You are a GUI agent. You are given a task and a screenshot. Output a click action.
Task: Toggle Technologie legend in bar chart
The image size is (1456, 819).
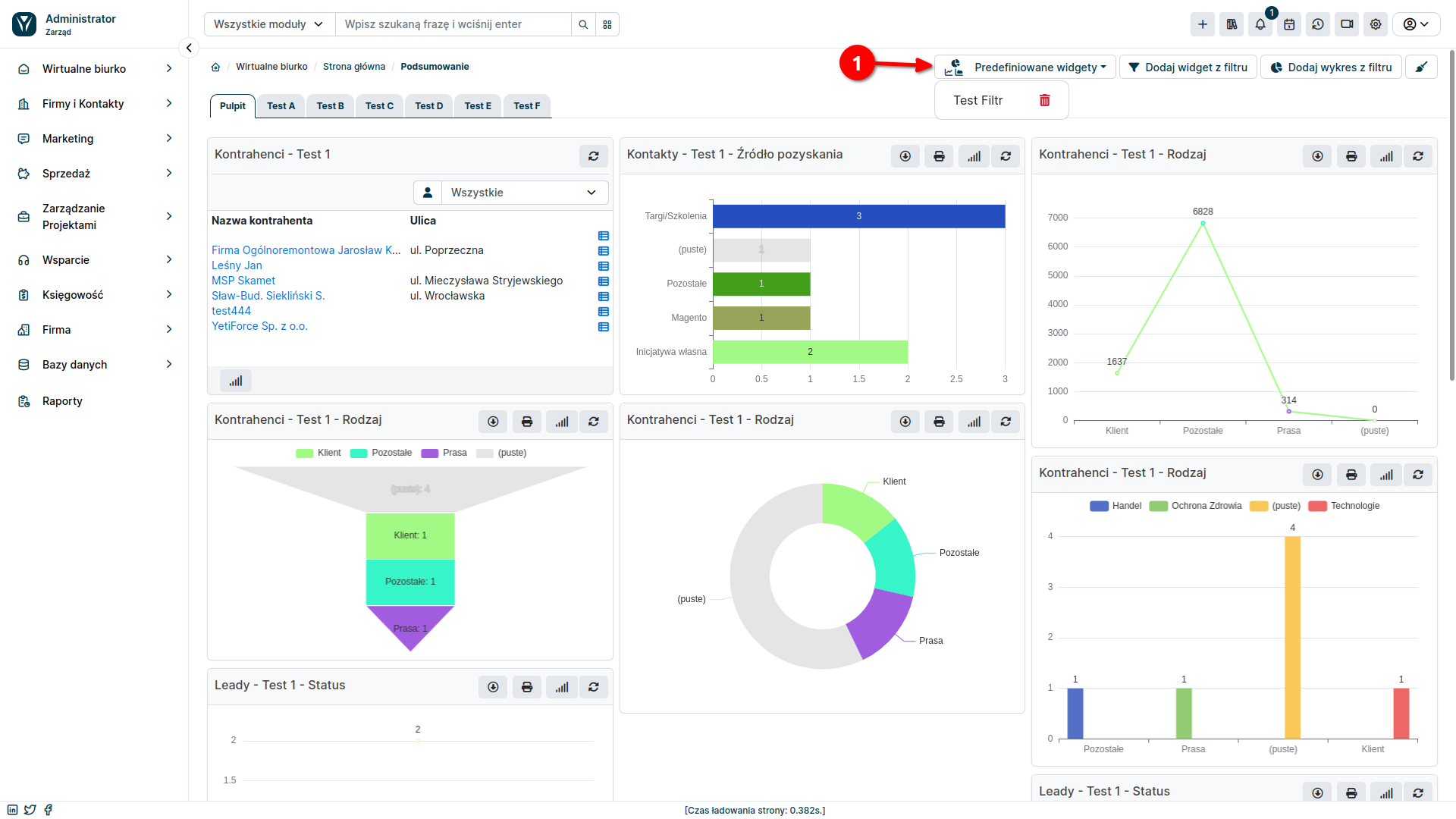(1345, 506)
